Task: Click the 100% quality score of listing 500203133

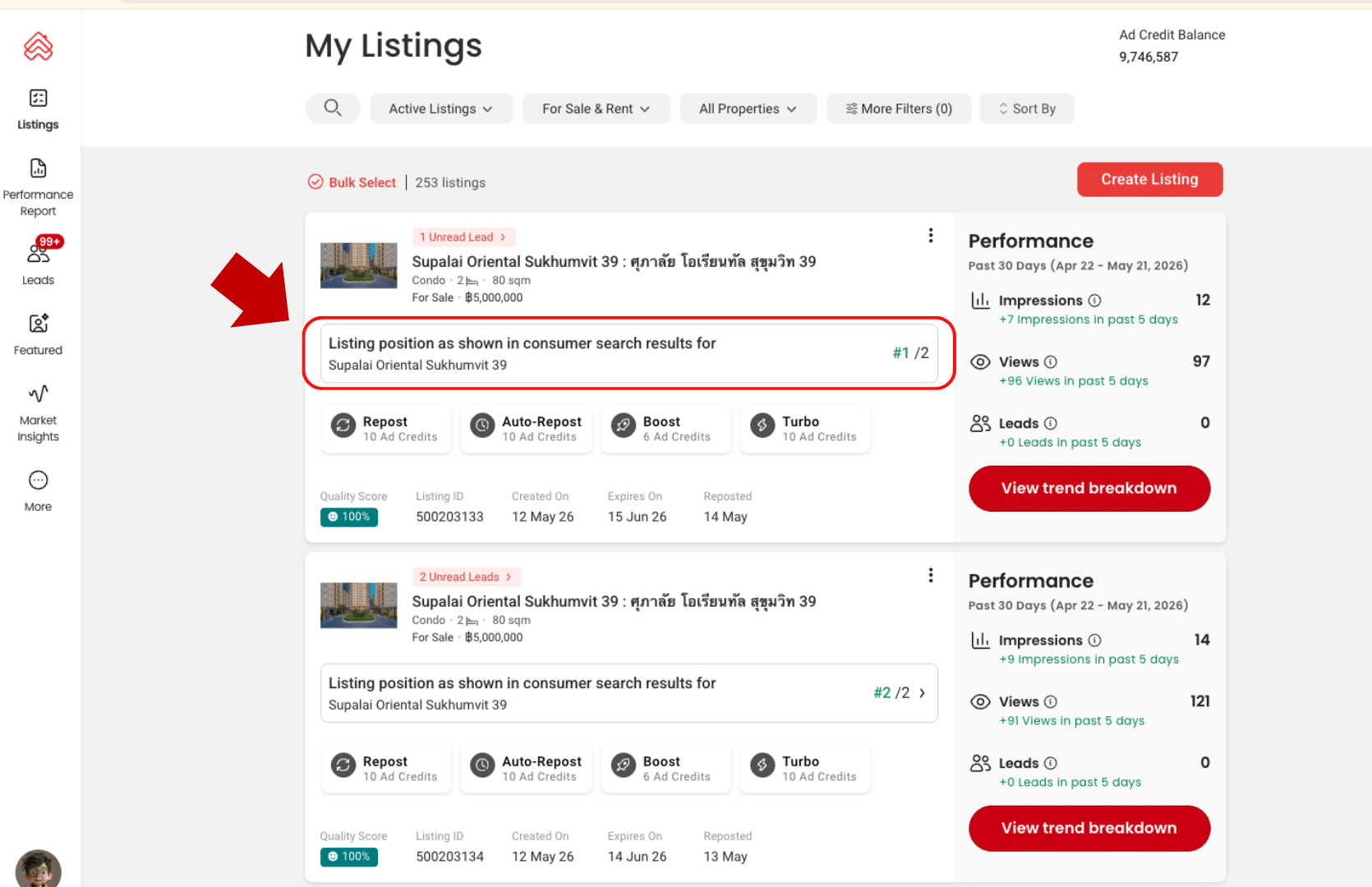Action: point(349,517)
